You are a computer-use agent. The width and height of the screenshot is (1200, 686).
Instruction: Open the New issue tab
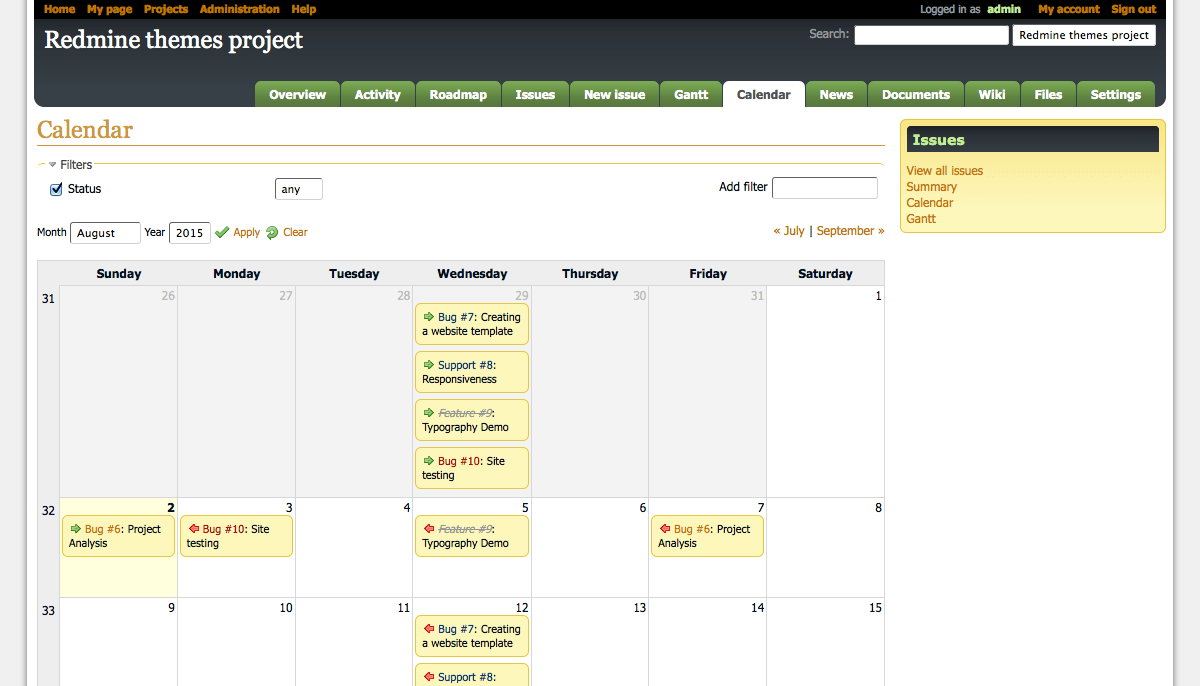click(614, 95)
